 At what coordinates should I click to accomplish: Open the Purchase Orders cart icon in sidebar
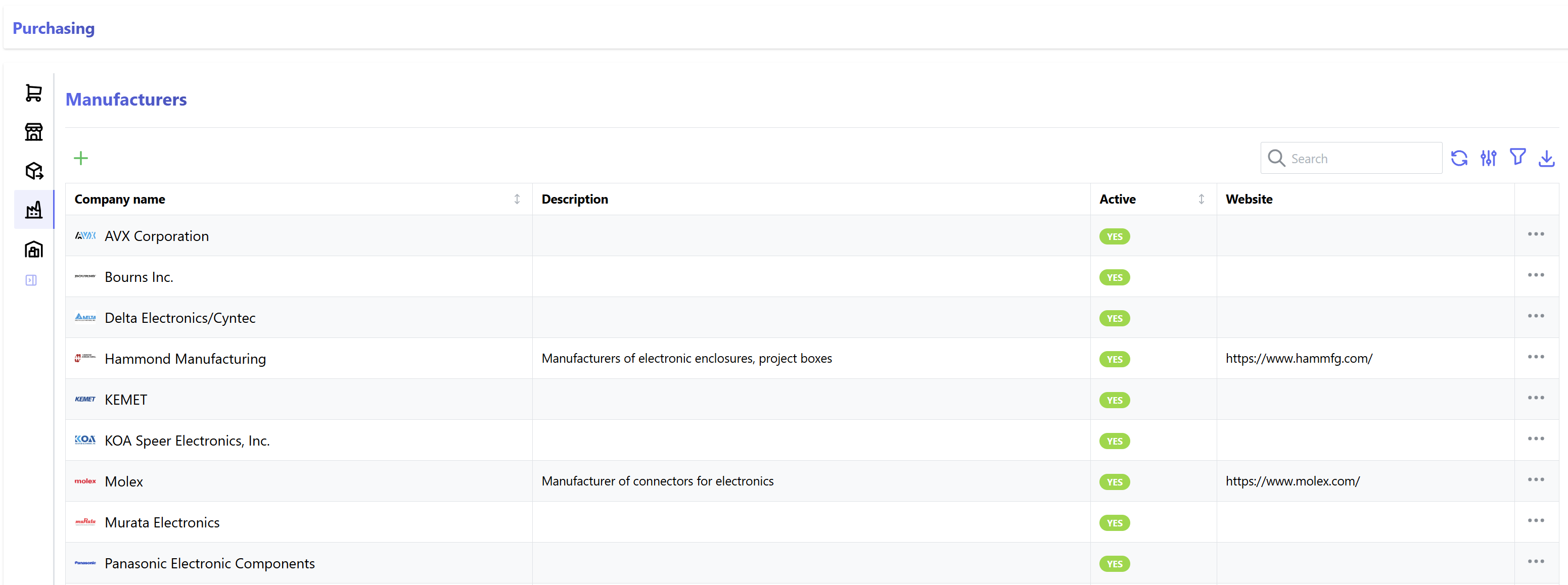click(34, 93)
